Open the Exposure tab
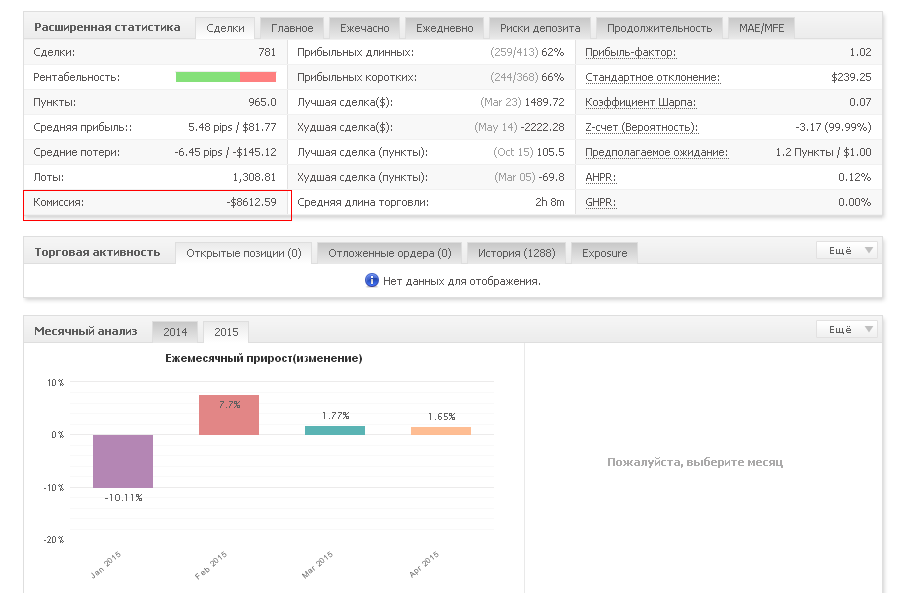 (x=604, y=253)
